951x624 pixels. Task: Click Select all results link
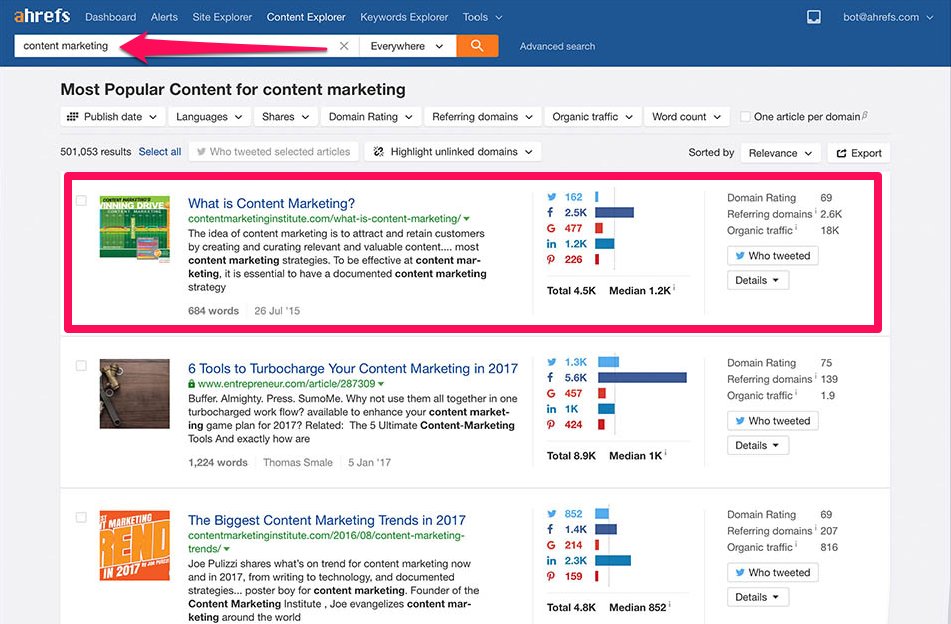160,152
